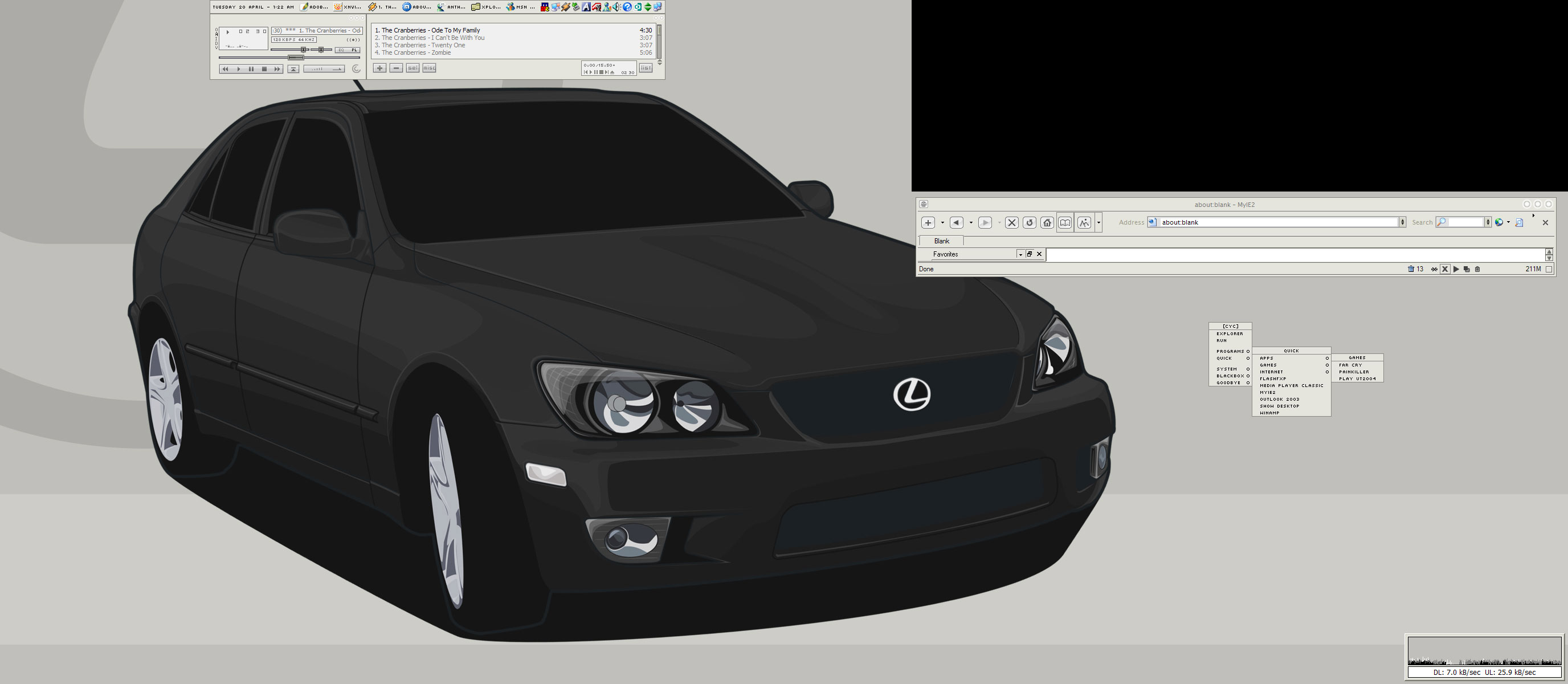This screenshot has width=1568, height=684.
Task: Open the new tab button dropdown arrow
Action: pyautogui.click(x=943, y=223)
